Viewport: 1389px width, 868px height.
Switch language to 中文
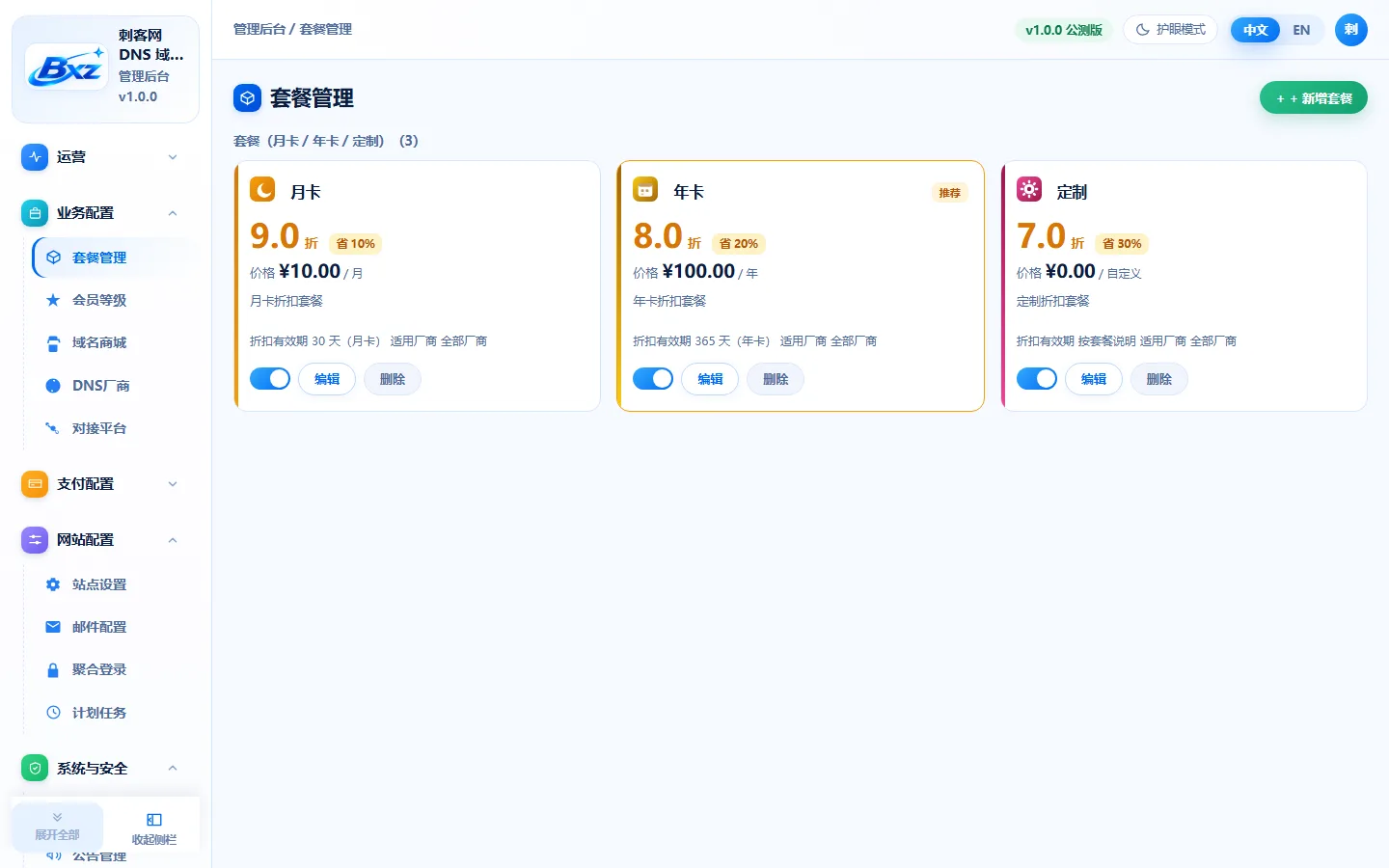[x=1255, y=30]
